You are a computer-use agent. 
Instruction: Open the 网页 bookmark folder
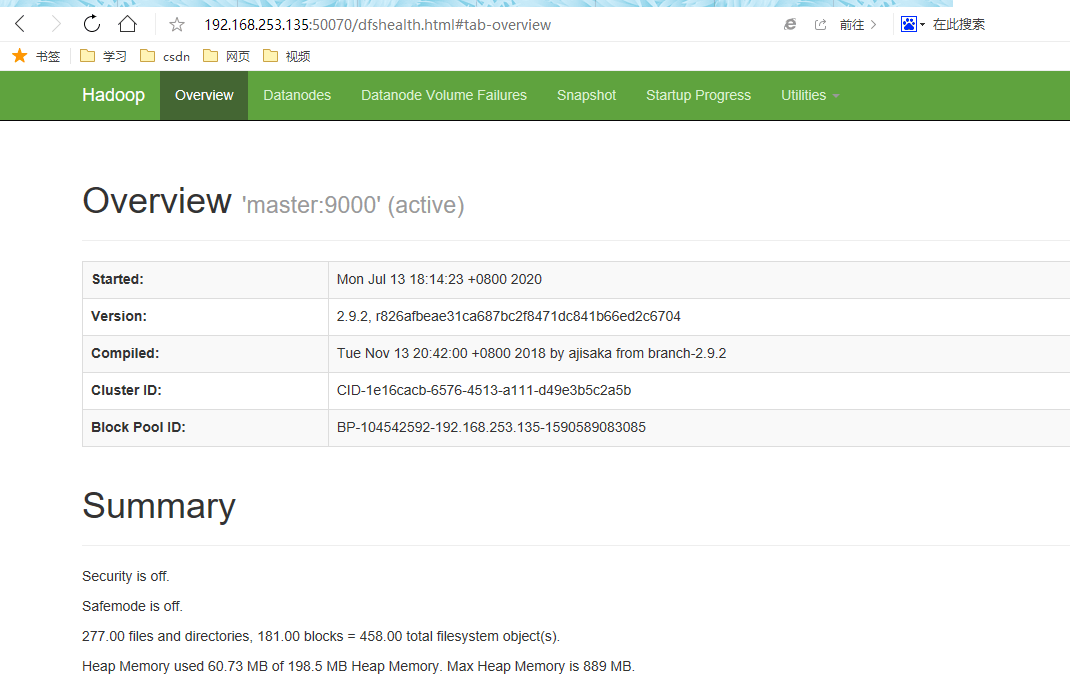[x=227, y=56]
